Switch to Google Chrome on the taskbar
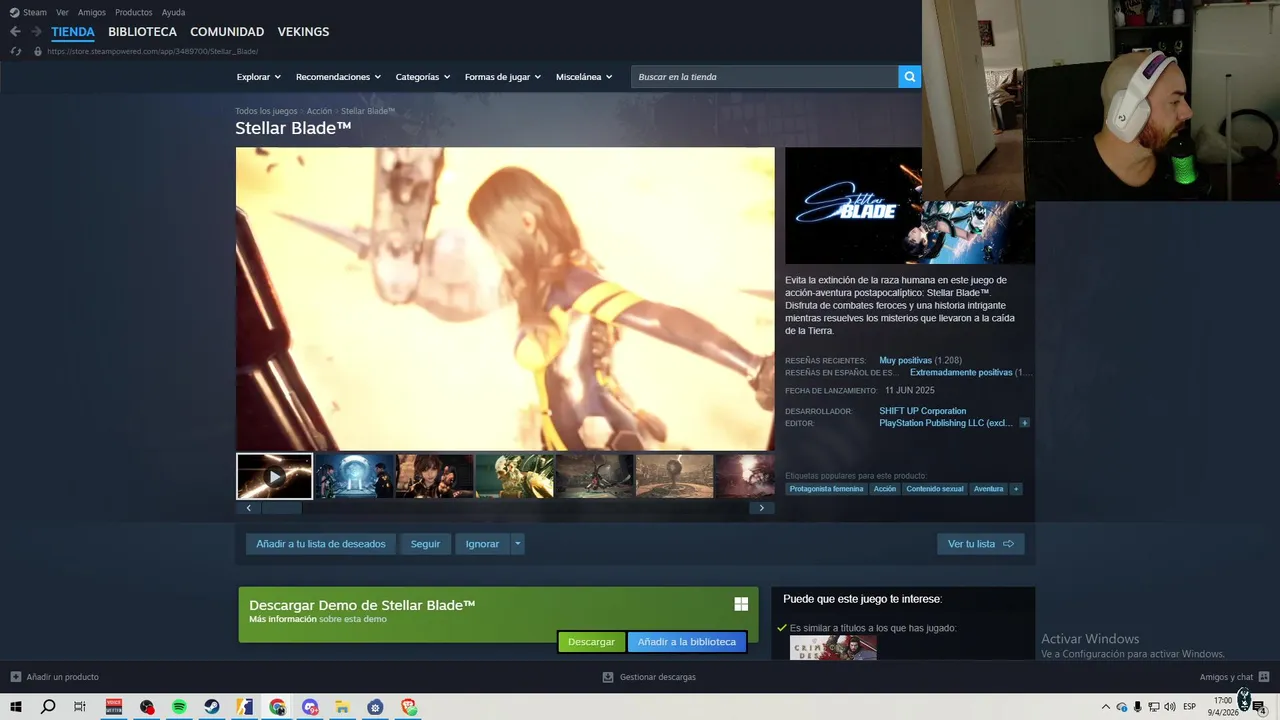 point(277,707)
